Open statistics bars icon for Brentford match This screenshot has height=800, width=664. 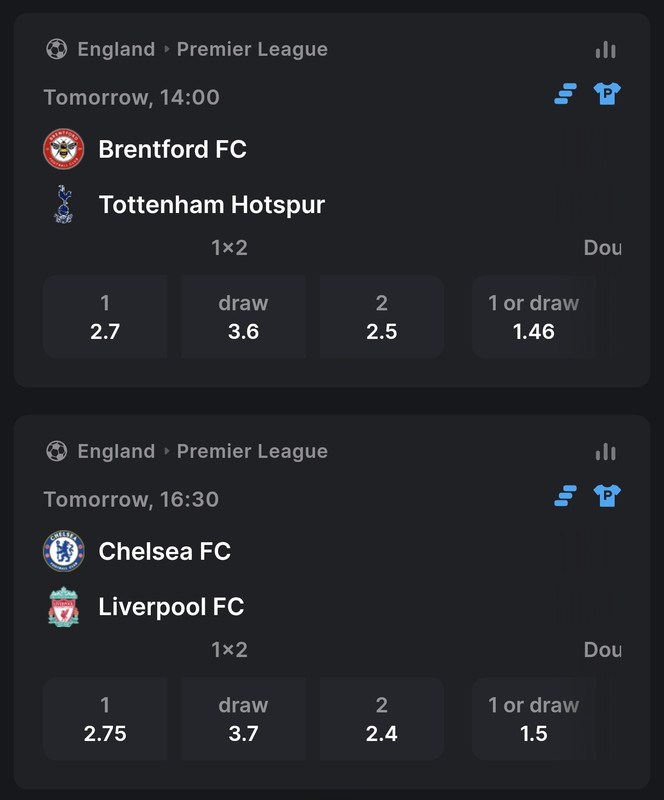click(x=605, y=50)
